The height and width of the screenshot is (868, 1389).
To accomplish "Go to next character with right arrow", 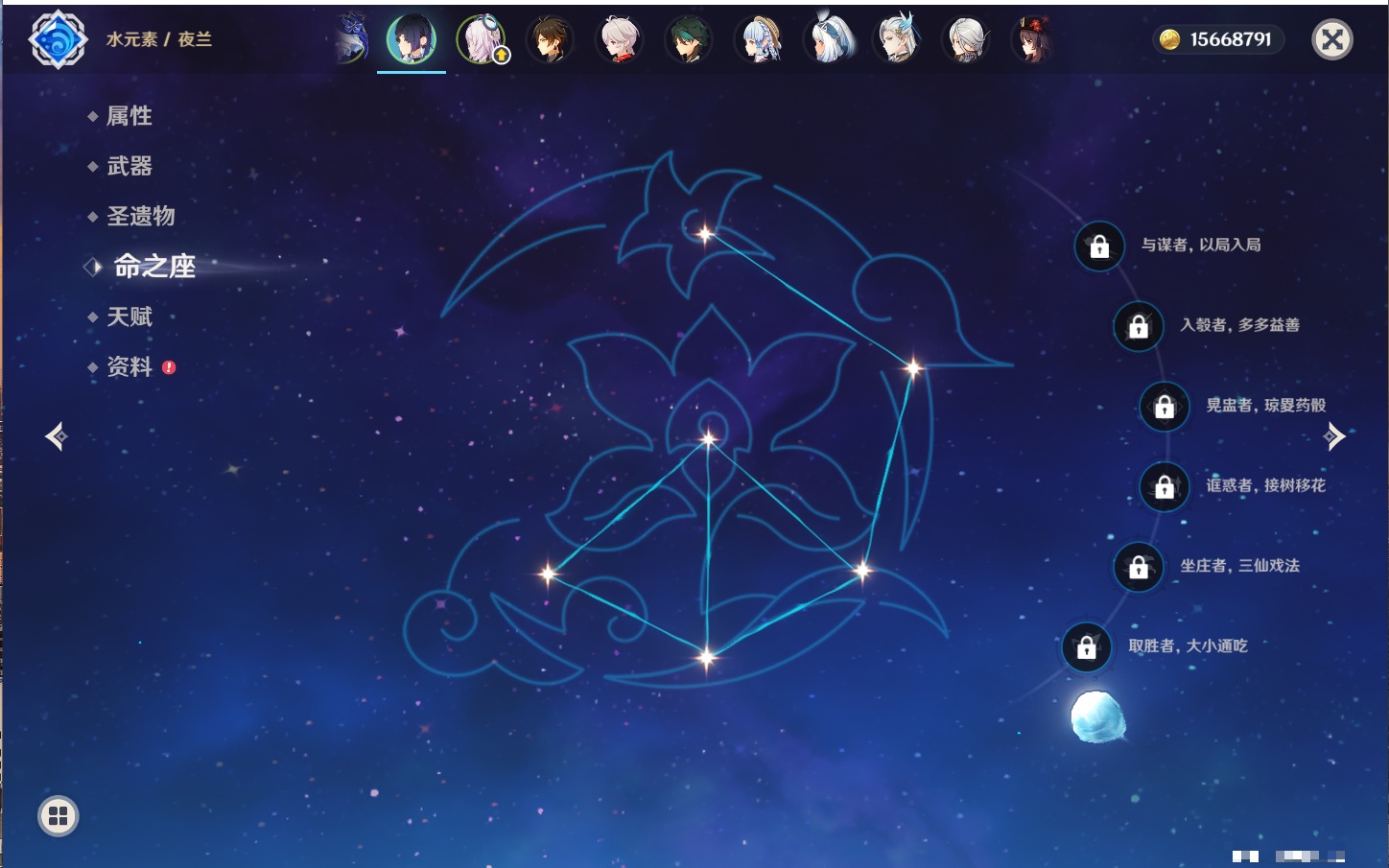I will (x=1333, y=436).
